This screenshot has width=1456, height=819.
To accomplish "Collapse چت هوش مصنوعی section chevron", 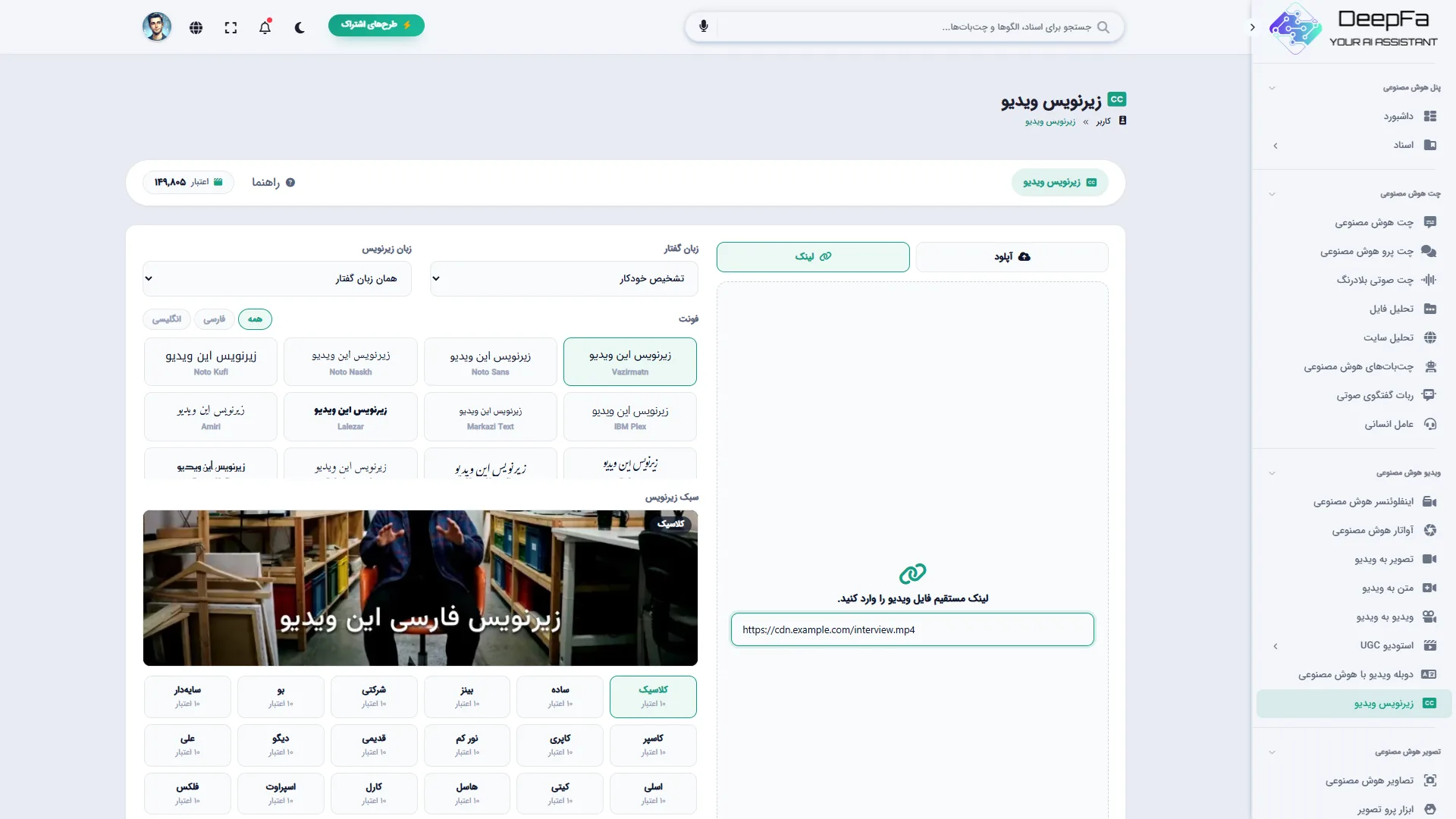I will pyautogui.click(x=1272, y=194).
